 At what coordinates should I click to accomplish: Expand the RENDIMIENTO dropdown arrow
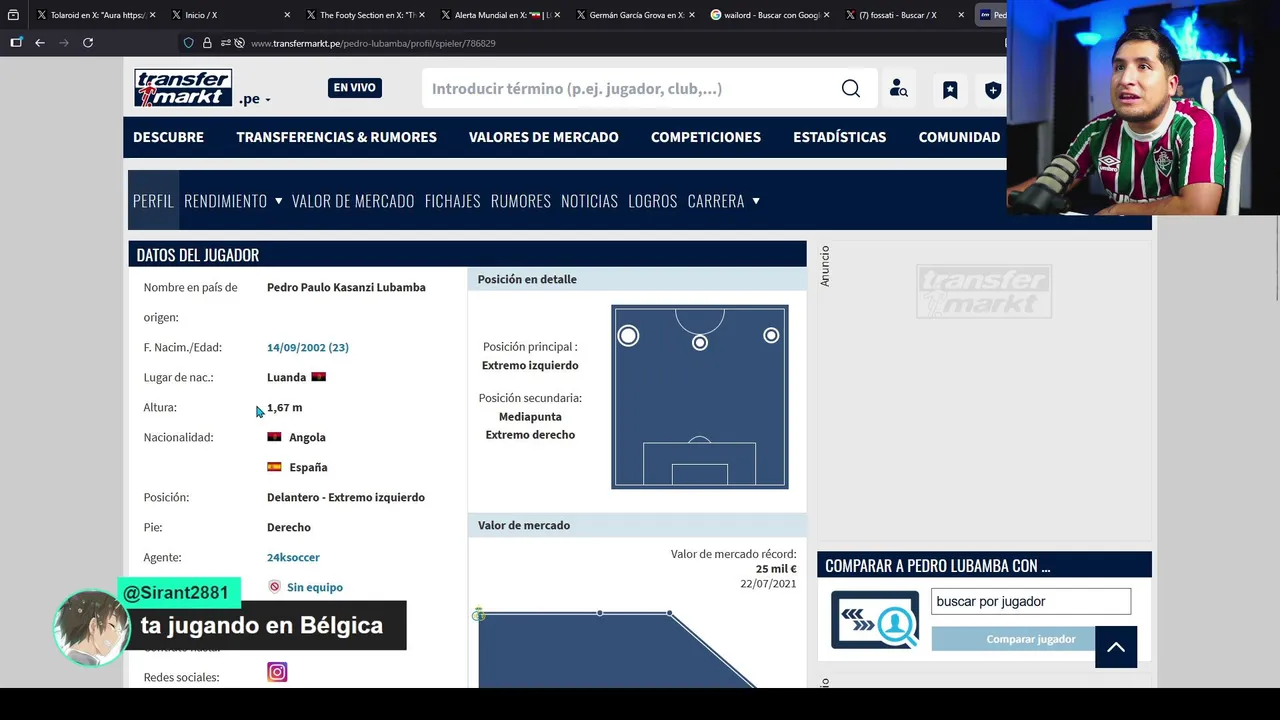coord(278,201)
